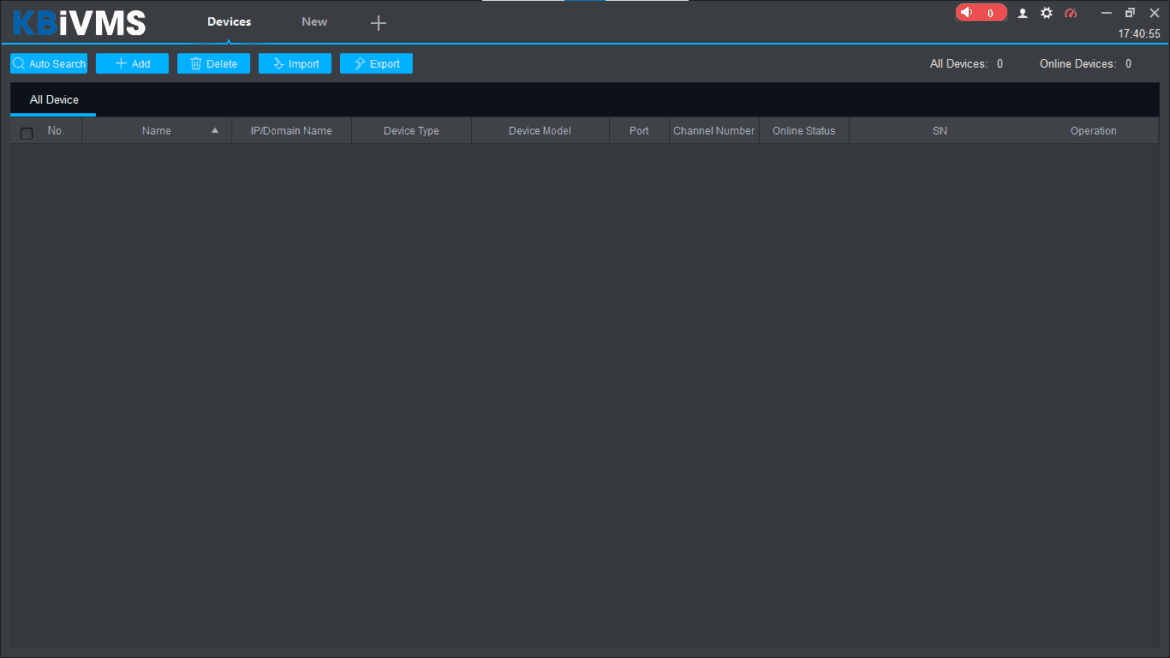
Task: Click the KBiVMS logo
Action: pos(79,23)
